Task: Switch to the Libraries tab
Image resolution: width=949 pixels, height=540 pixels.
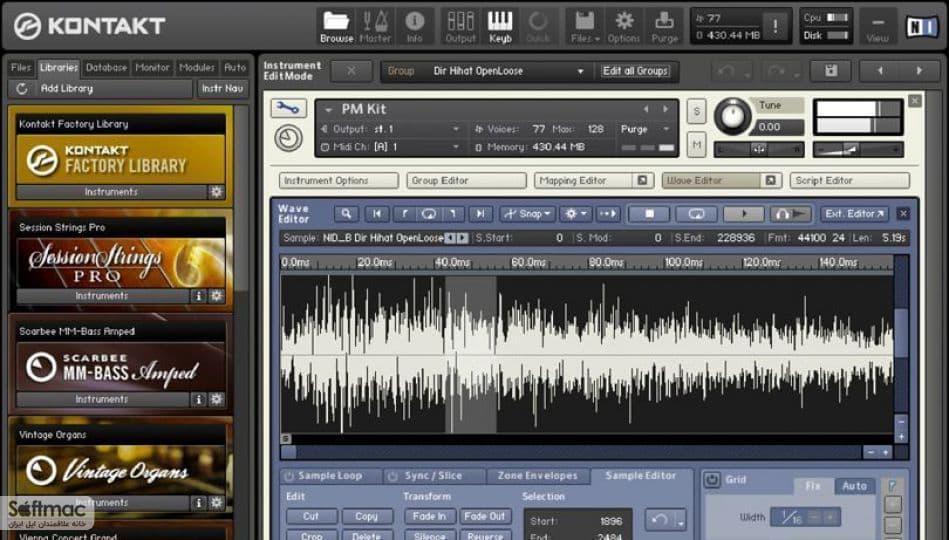Action: coord(59,67)
